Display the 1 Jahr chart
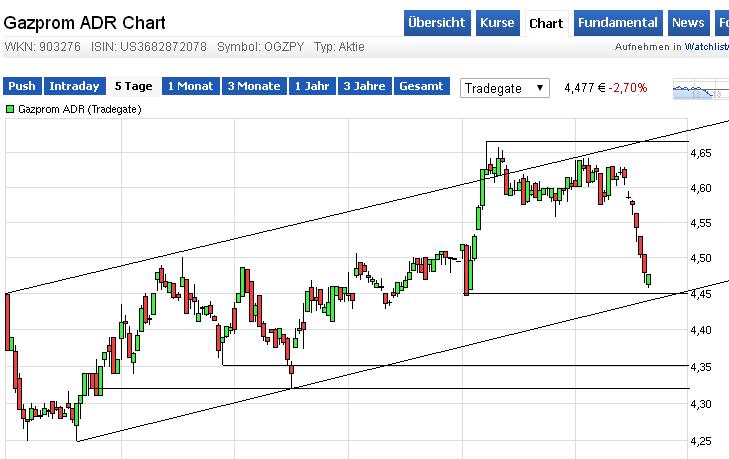 pyautogui.click(x=312, y=86)
